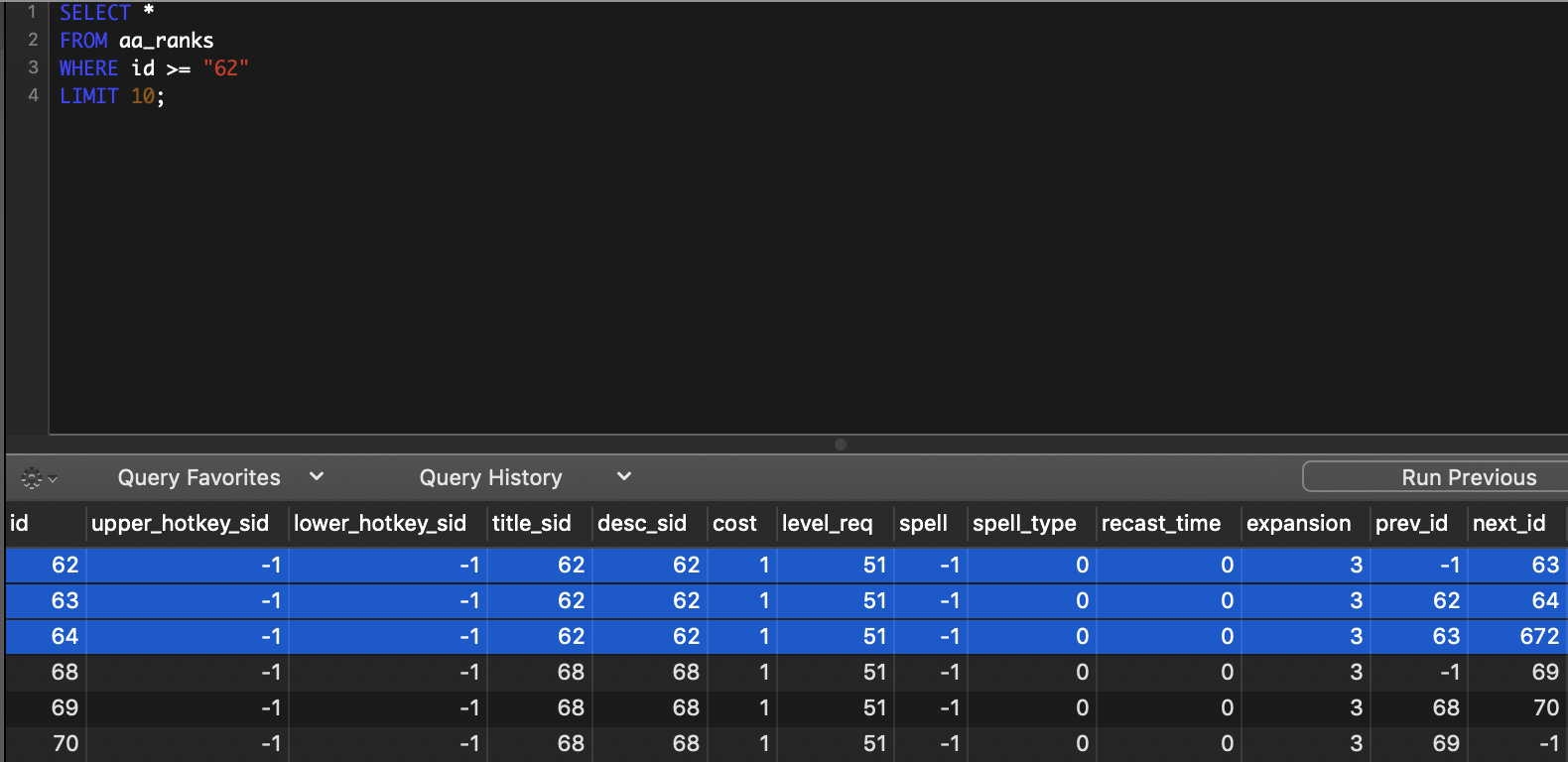Sort by upper_hotkey_sid column header
The height and width of the screenshot is (762, 1568).
click(180, 523)
